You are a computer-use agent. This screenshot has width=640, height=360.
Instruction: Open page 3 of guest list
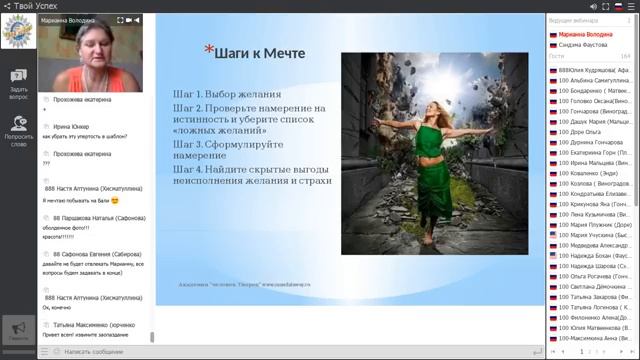coord(597,351)
